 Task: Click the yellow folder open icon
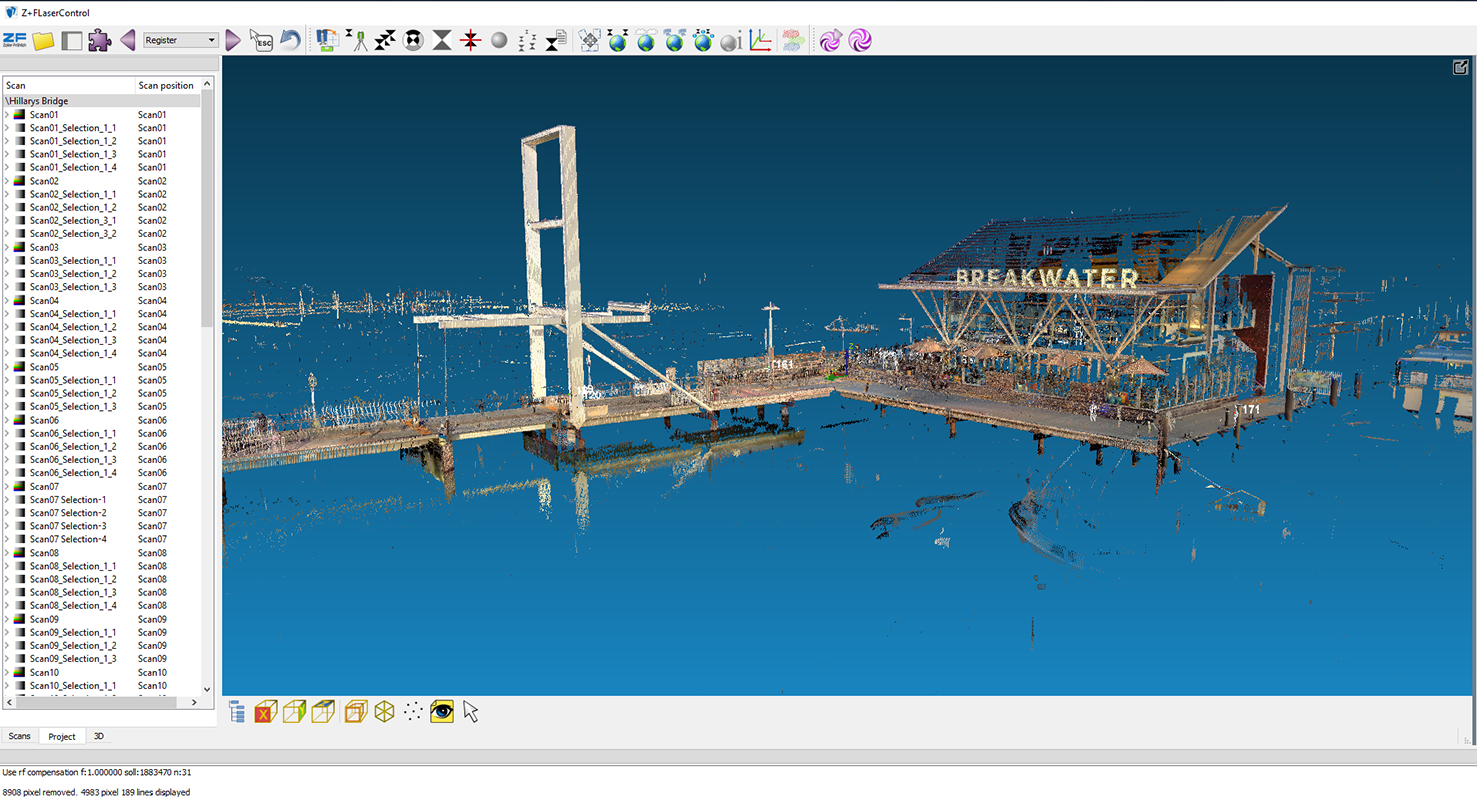[x=43, y=41]
